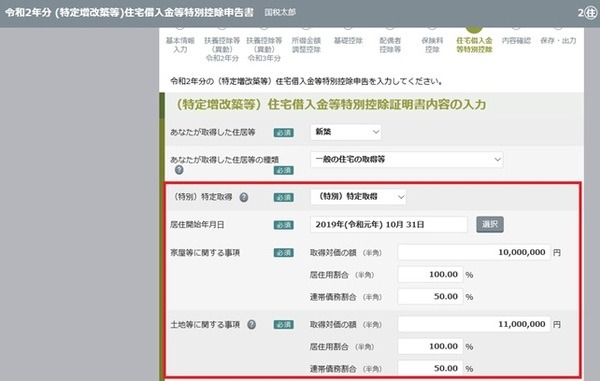The image size is (600, 381).
Task: Click 家屋等 連帯債務割合 field 50.00
Action: [x=430, y=296]
